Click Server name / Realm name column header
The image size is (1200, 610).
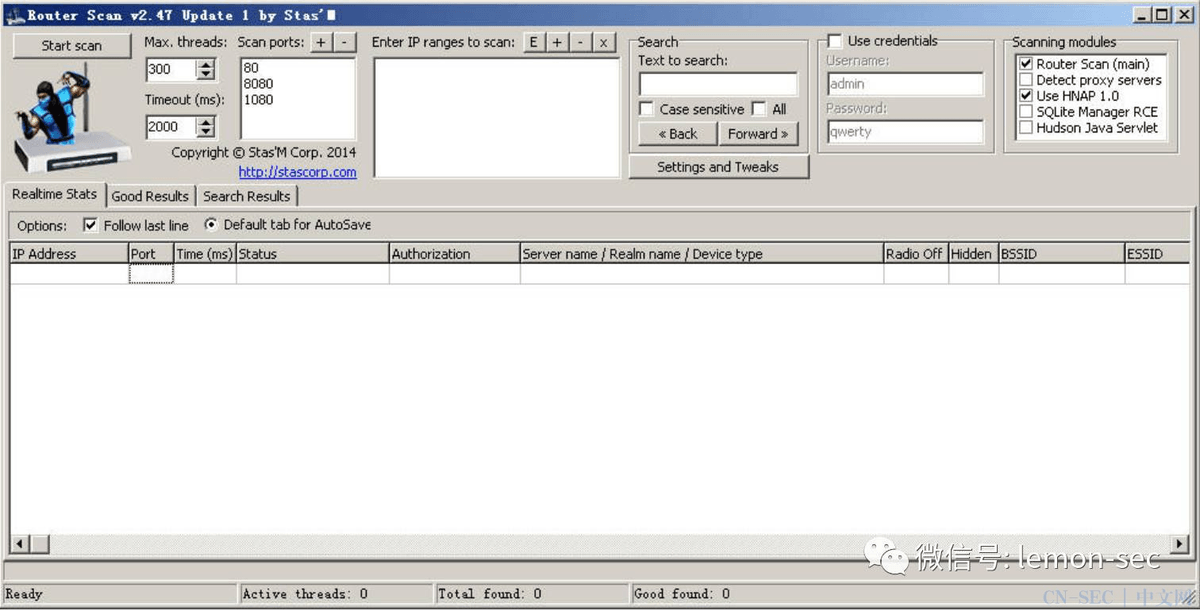(x=702, y=254)
